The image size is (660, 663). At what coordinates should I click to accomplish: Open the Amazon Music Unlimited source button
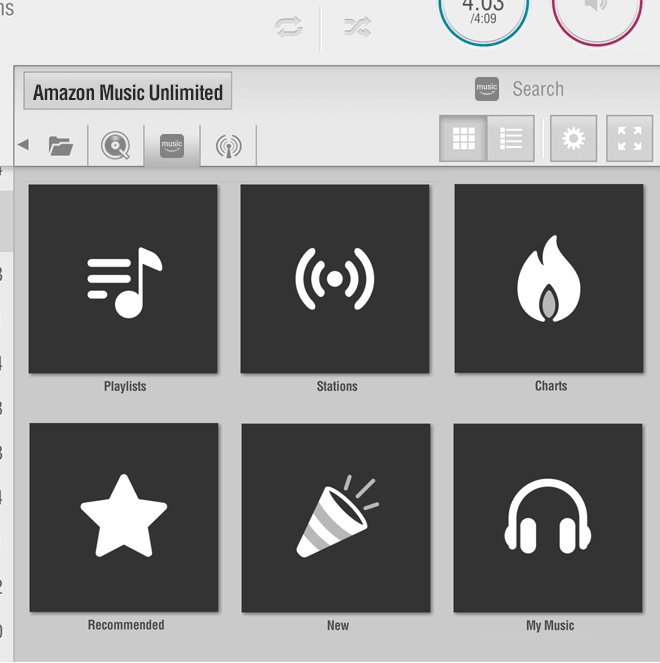(x=128, y=92)
